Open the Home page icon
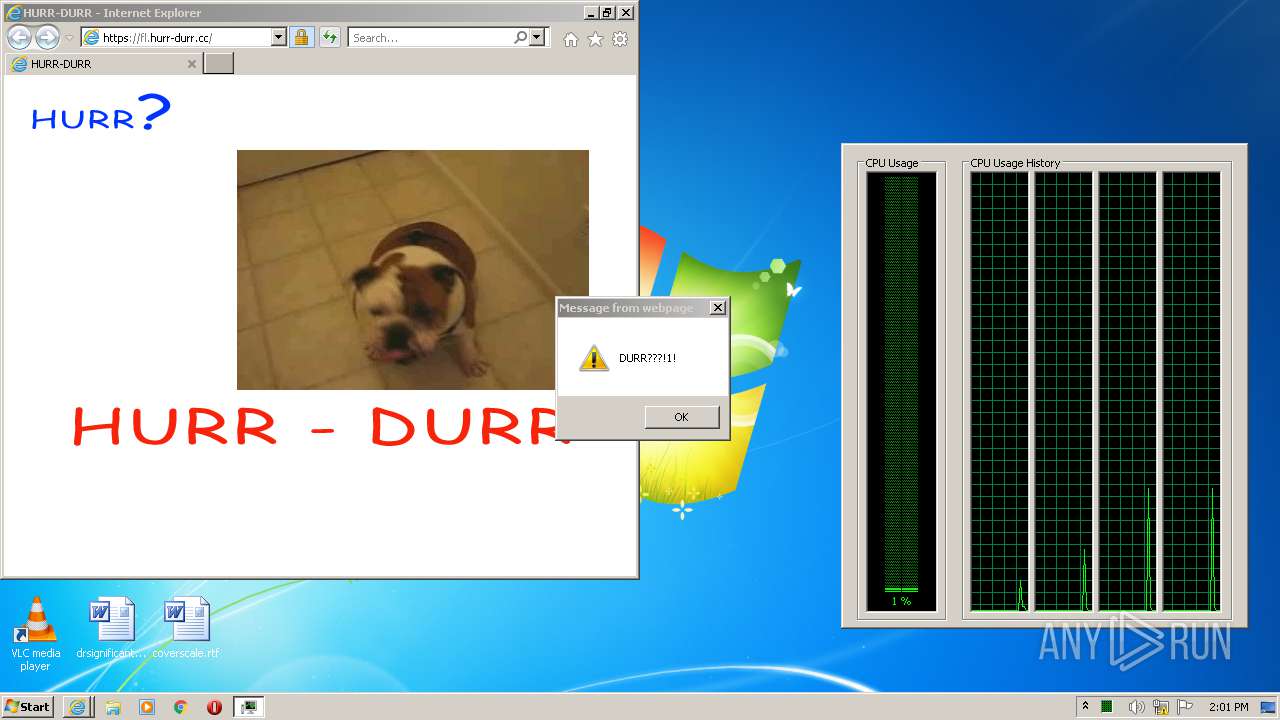Screen dimensions: 1280x720 tap(570, 39)
